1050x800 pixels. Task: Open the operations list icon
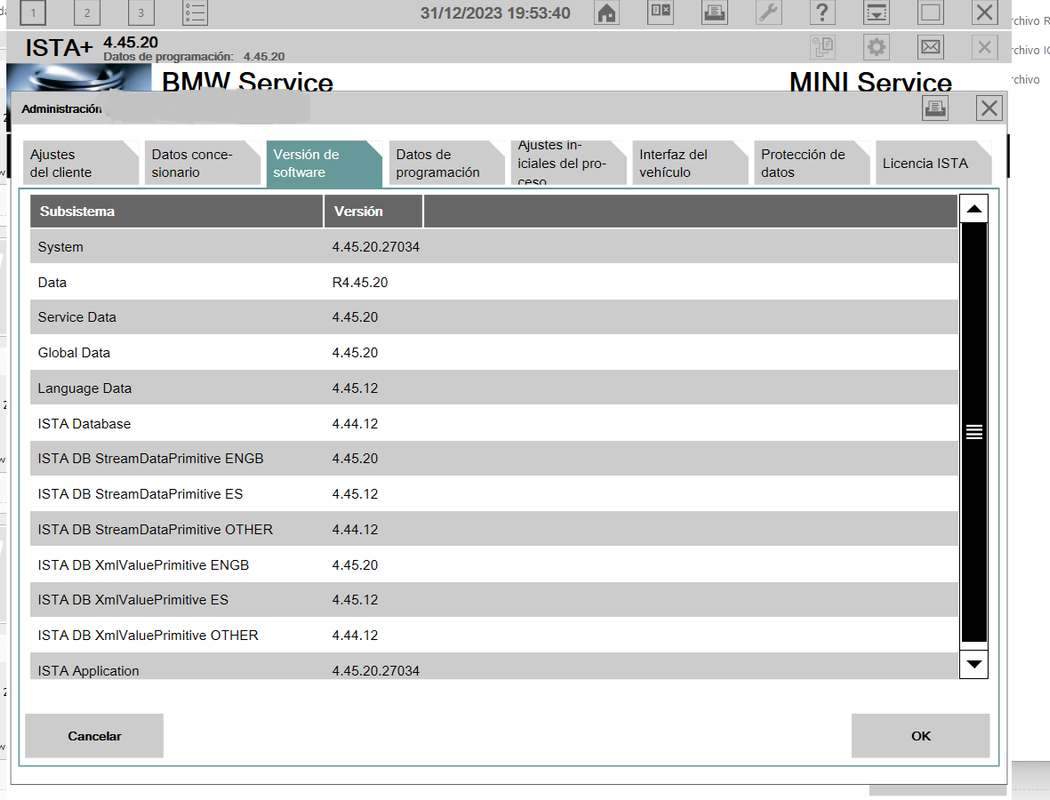click(x=195, y=13)
